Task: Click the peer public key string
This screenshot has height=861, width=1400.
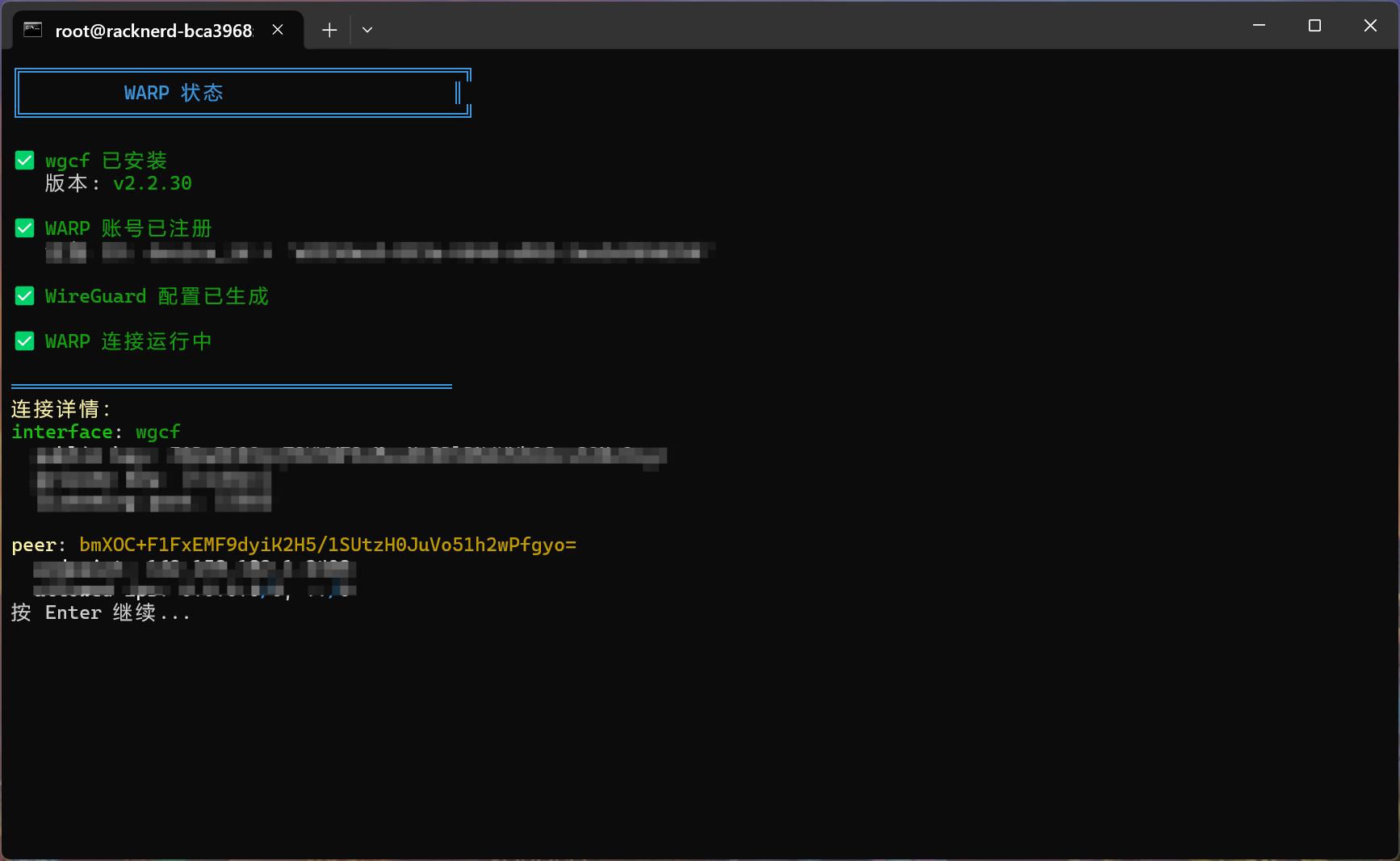Action: [327, 545]
